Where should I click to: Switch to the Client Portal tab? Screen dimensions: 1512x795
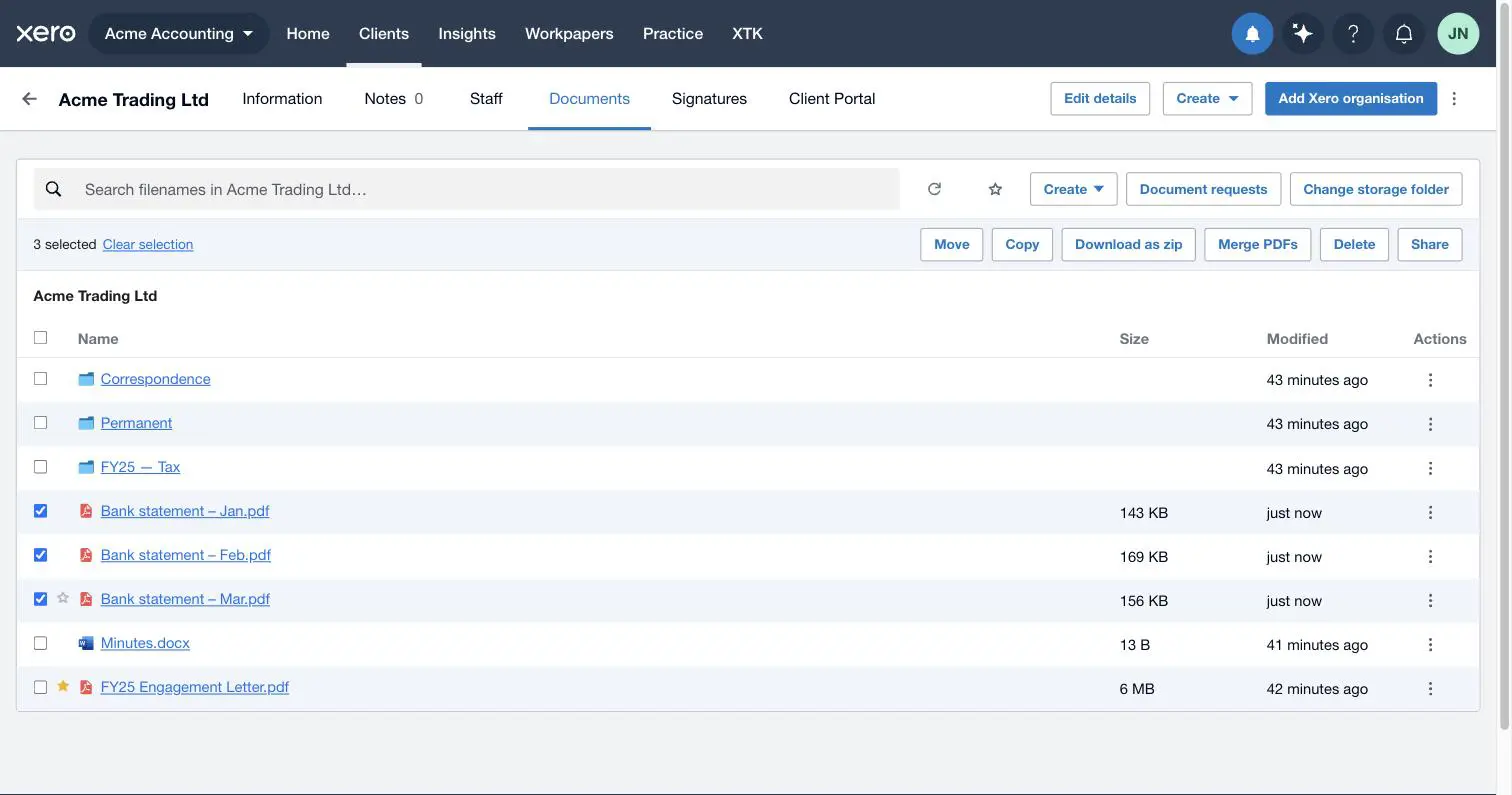[832, 98]
